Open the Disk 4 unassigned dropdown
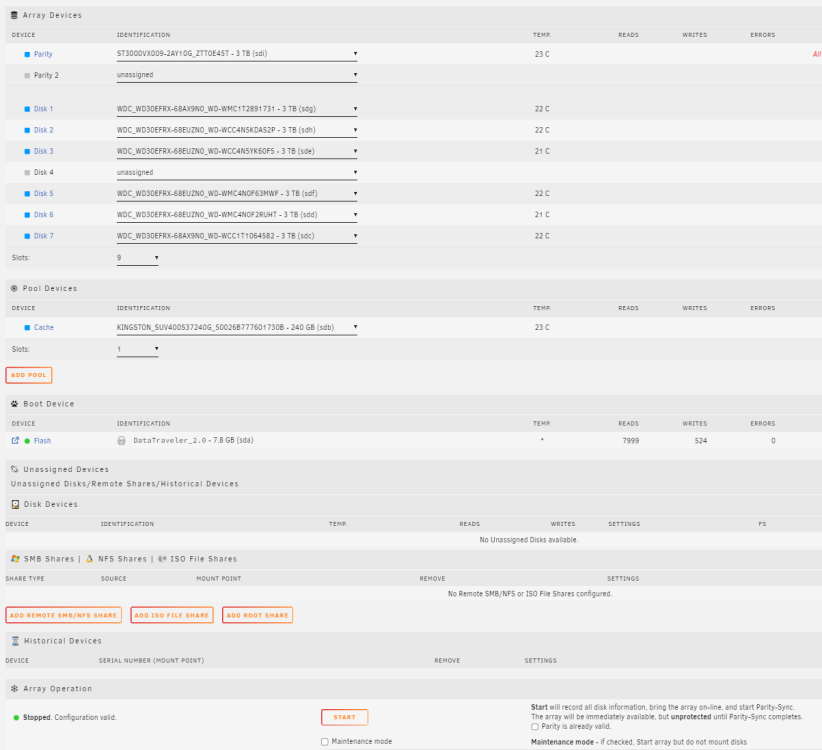 [x=237, y=172]
